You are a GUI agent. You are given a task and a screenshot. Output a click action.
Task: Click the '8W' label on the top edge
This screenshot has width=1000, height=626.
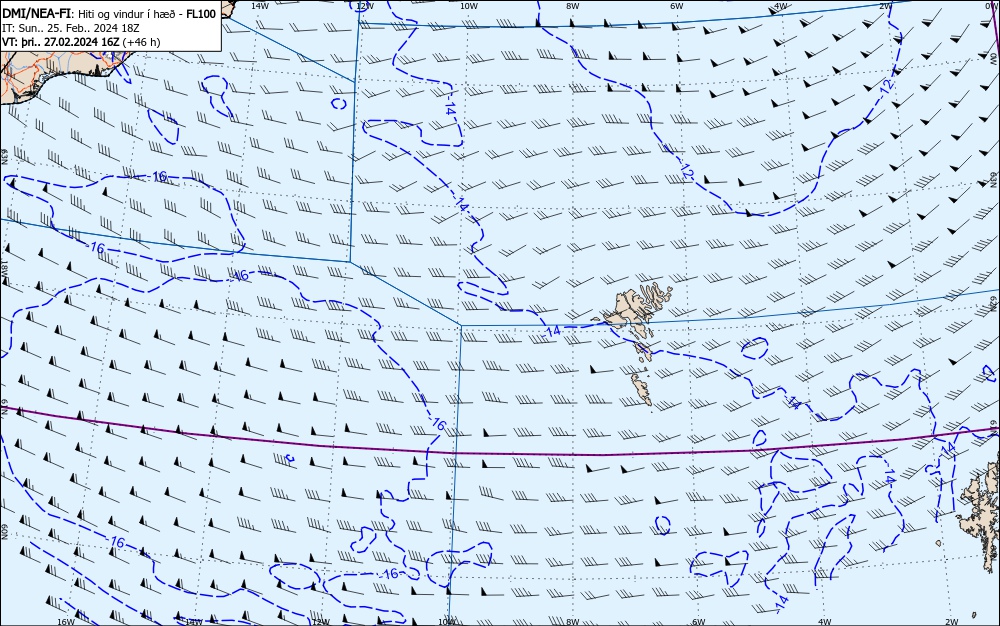click(573, 6)
